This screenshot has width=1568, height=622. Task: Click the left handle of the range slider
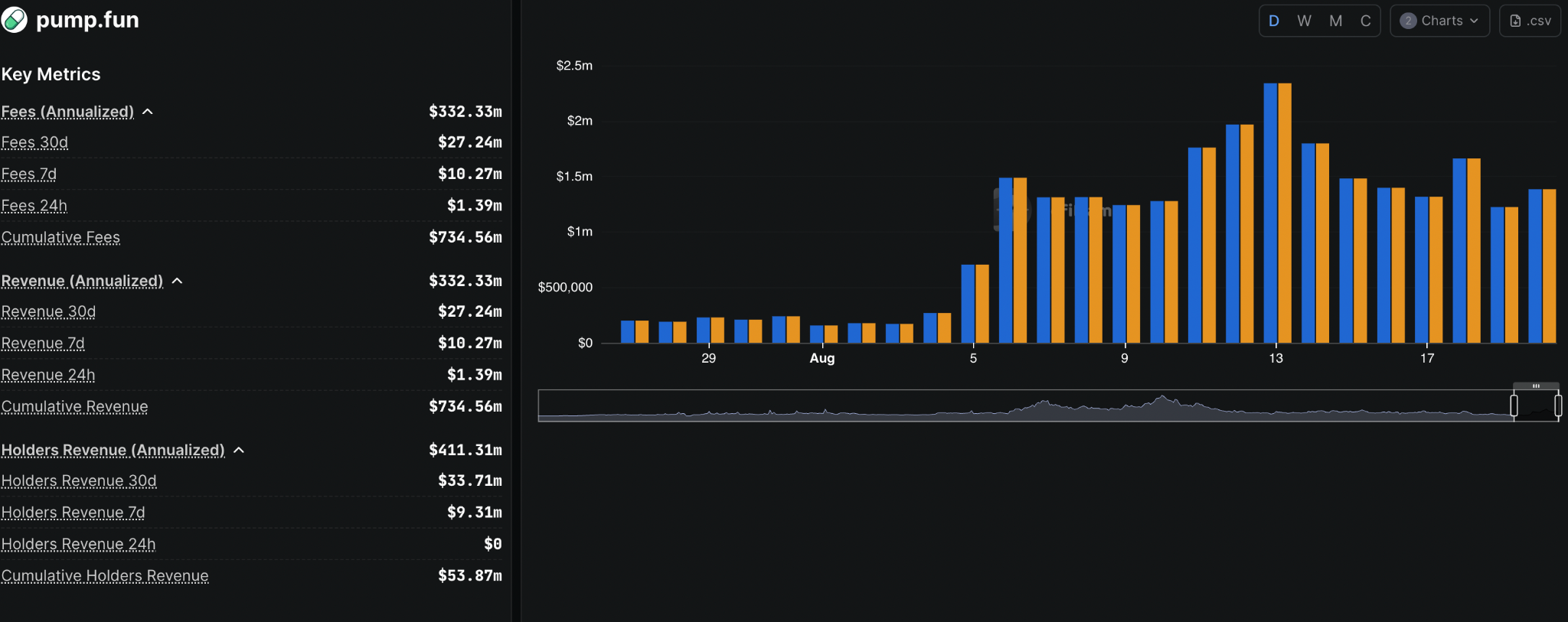[1514, 405]
